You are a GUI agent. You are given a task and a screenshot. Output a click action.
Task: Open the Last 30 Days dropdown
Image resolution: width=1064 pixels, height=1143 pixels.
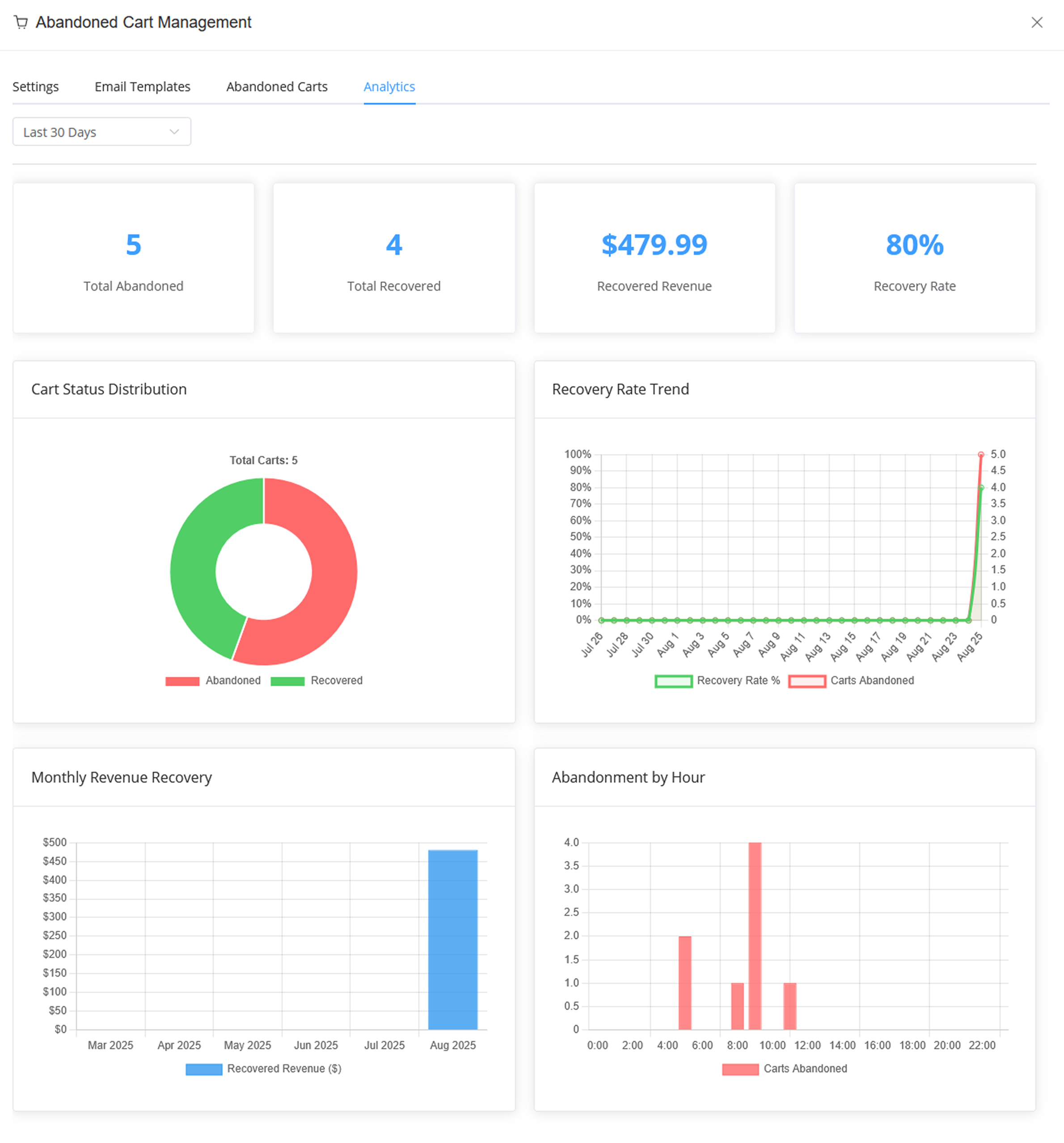pyautogui.click(x=101, y=132)
